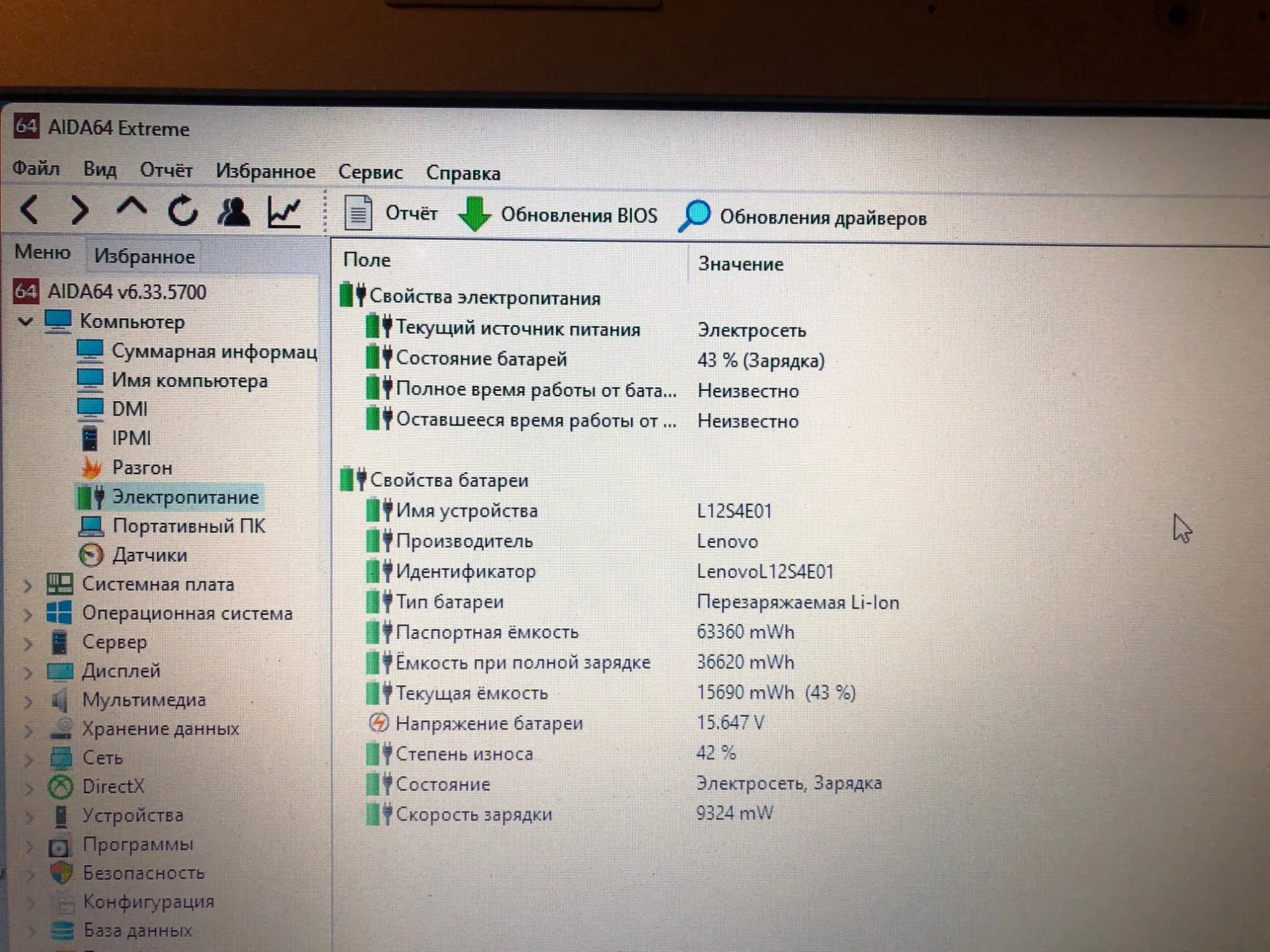This screenshot has height=952, width=1270.
Task: Expand the Системная плата node
Action: point(28,585)
